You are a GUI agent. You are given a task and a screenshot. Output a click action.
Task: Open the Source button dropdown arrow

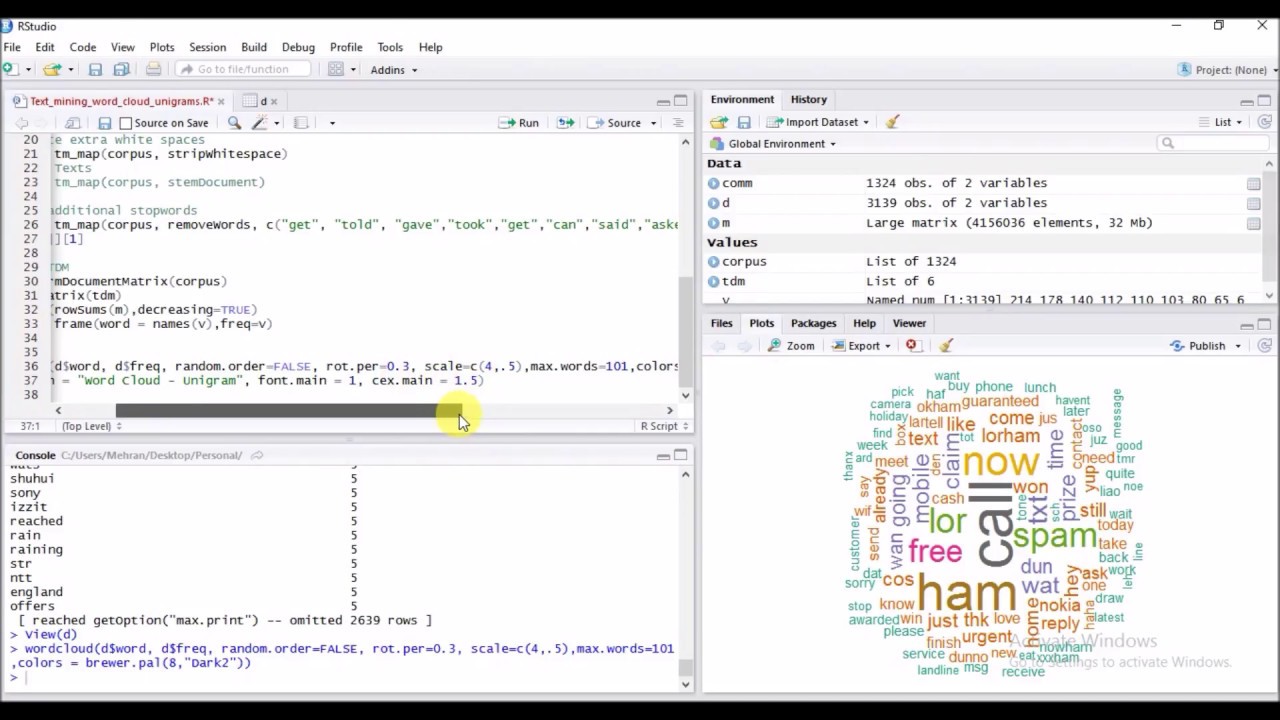[x=653, y=123]
